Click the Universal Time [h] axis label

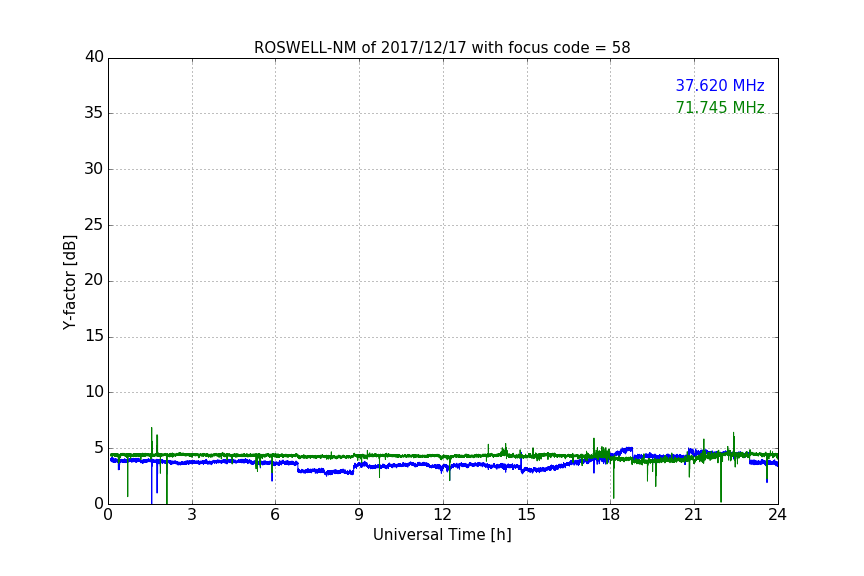tap(442, 535)
